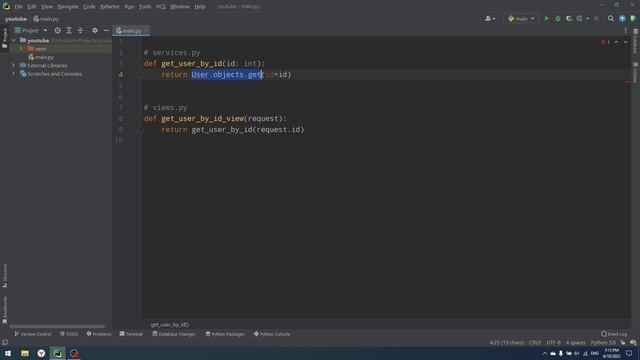Viewport: 640px width, 360px height.
Task: Open the Help menu
Action: coord(200,7)
